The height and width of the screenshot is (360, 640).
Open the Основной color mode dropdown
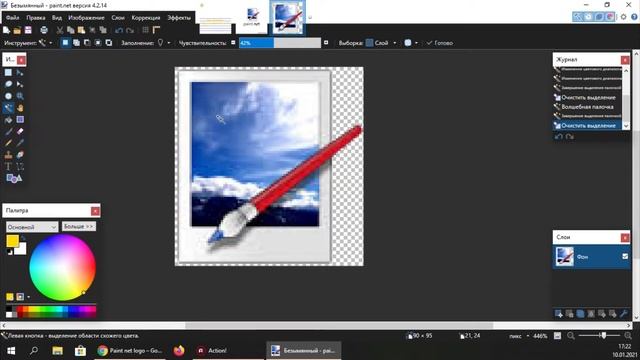click(x=32, y=227)
